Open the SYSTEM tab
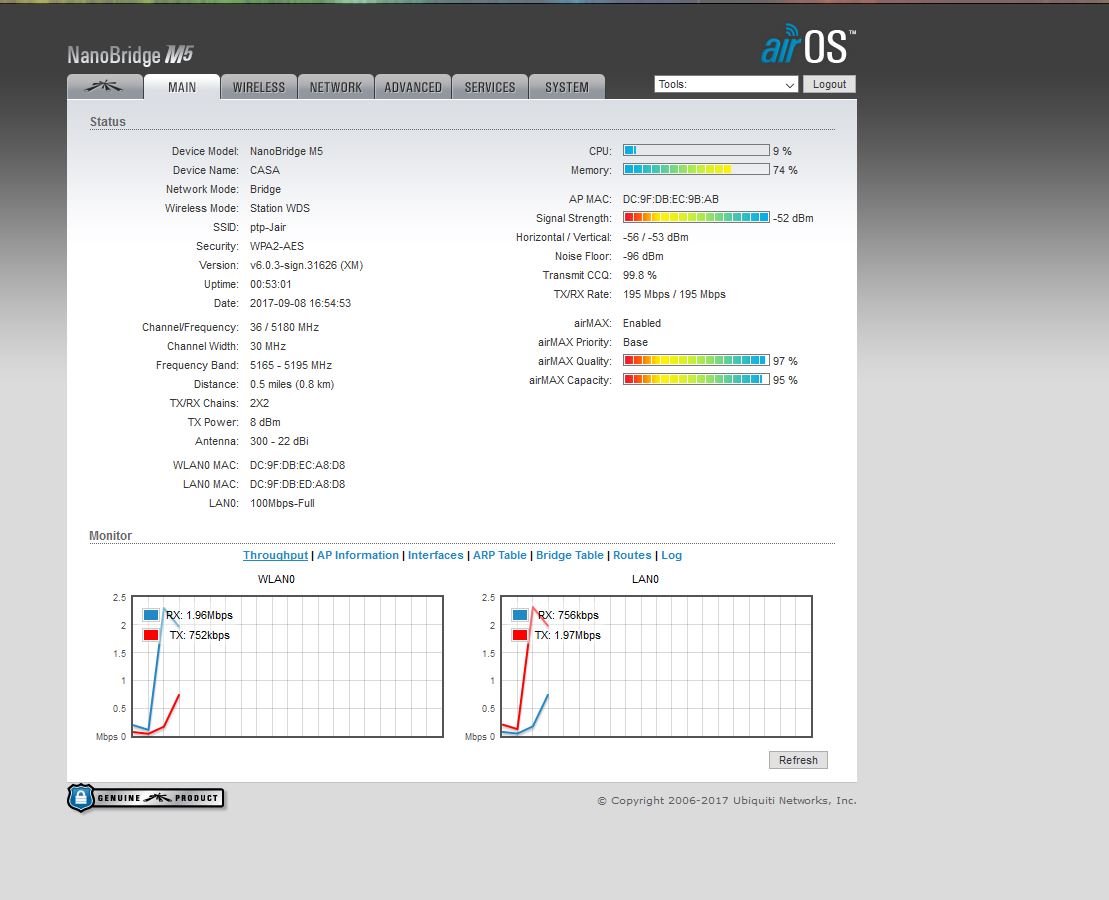The width and height of the screenshot is (1109, 900). tap(567, 87)
